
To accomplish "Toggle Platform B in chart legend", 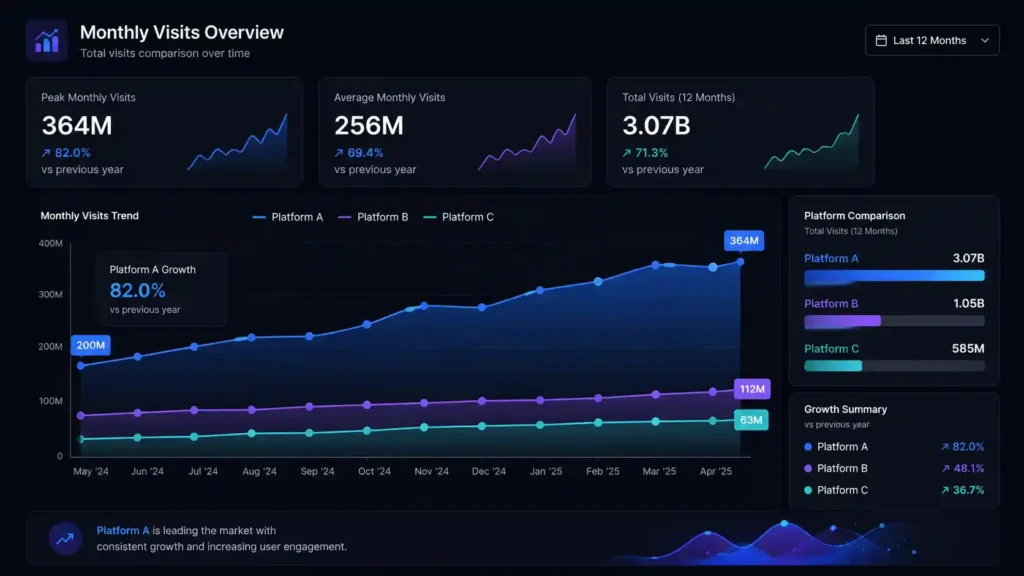I will pos(373,217).
